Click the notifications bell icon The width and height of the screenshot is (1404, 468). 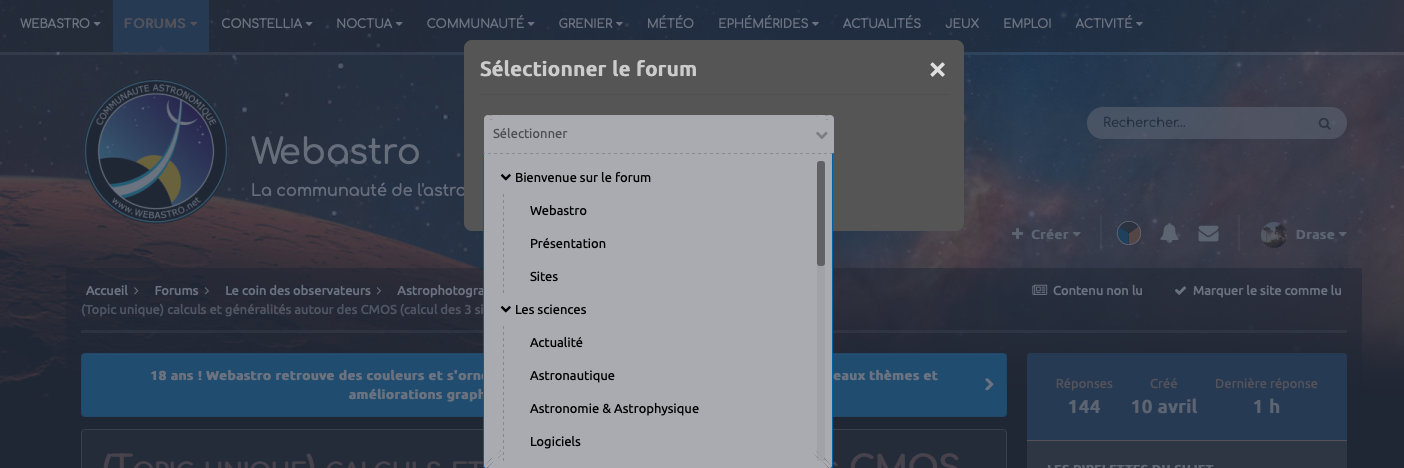pos(1169,234)
